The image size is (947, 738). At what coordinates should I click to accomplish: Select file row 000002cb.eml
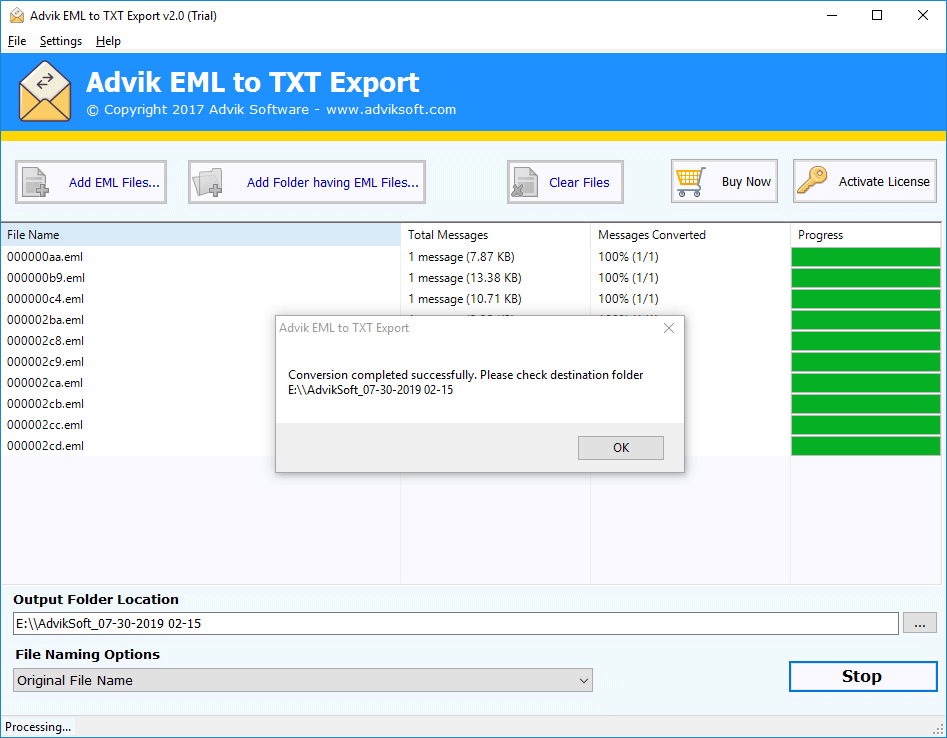pos(45,404)
